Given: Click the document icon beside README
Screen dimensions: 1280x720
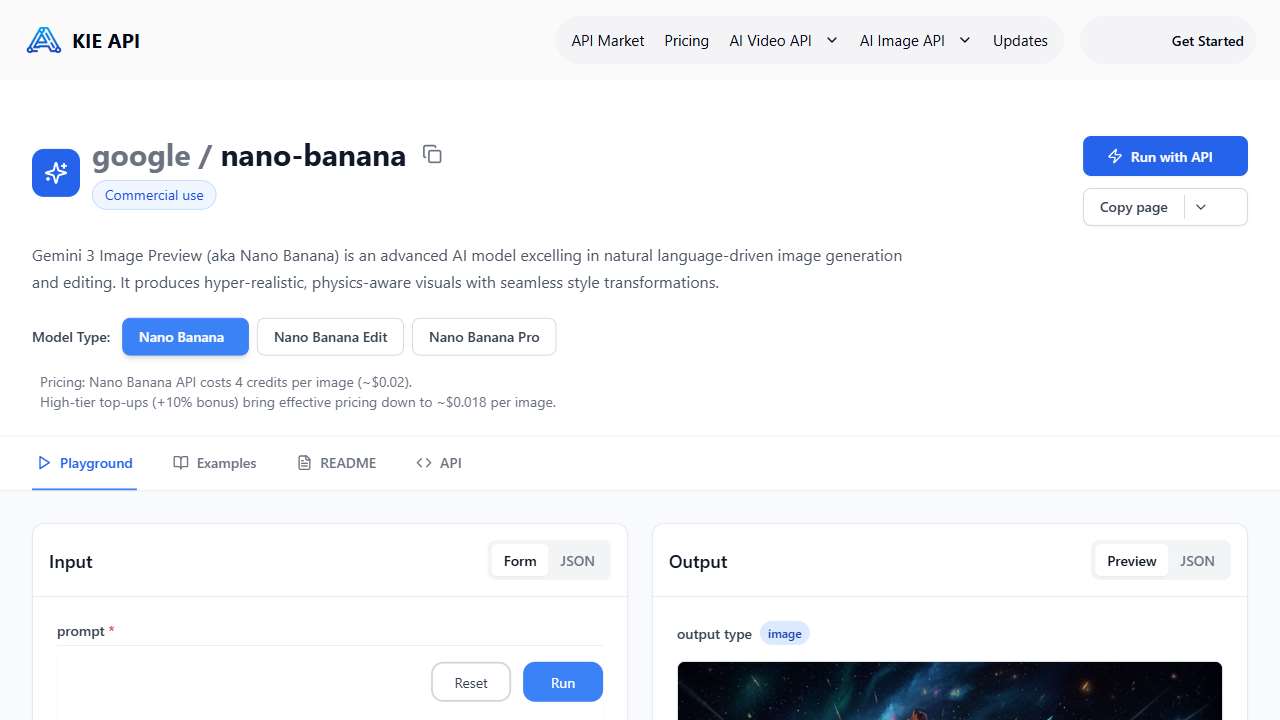Looking at the screenshot, I should click(x=303, y=463).
